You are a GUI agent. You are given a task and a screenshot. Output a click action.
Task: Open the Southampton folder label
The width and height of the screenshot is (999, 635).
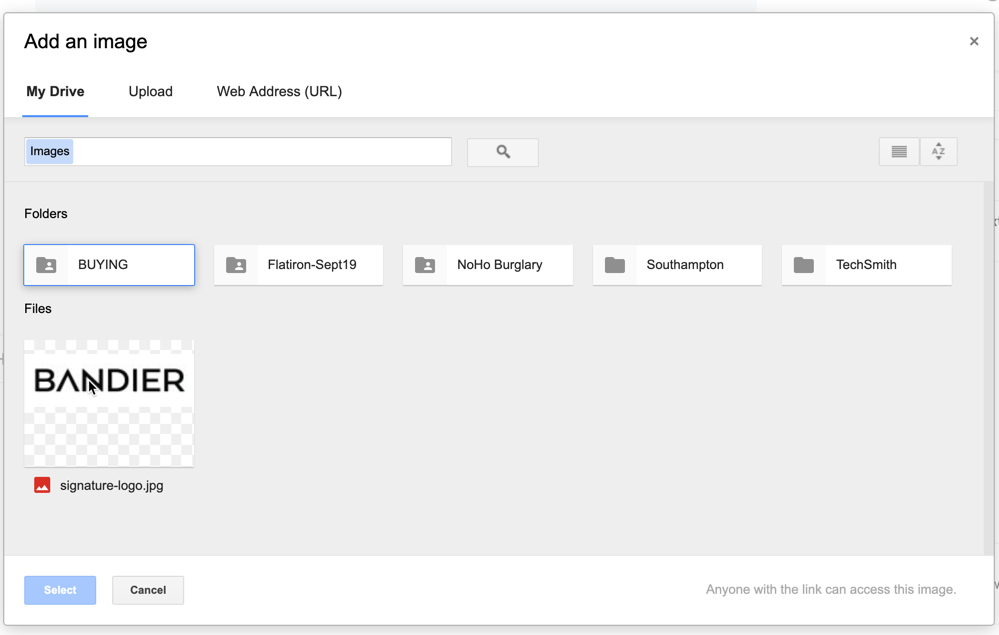tap(685, 265)
